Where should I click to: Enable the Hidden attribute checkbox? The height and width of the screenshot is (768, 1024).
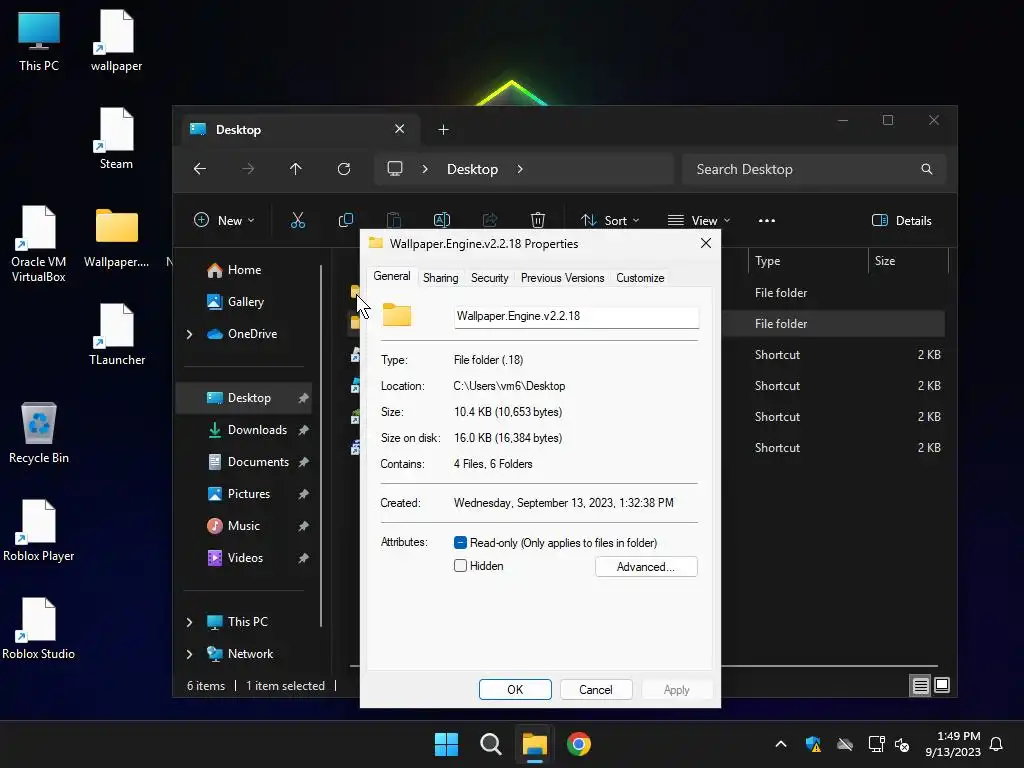pyautogui.click(x=460, y=566)
